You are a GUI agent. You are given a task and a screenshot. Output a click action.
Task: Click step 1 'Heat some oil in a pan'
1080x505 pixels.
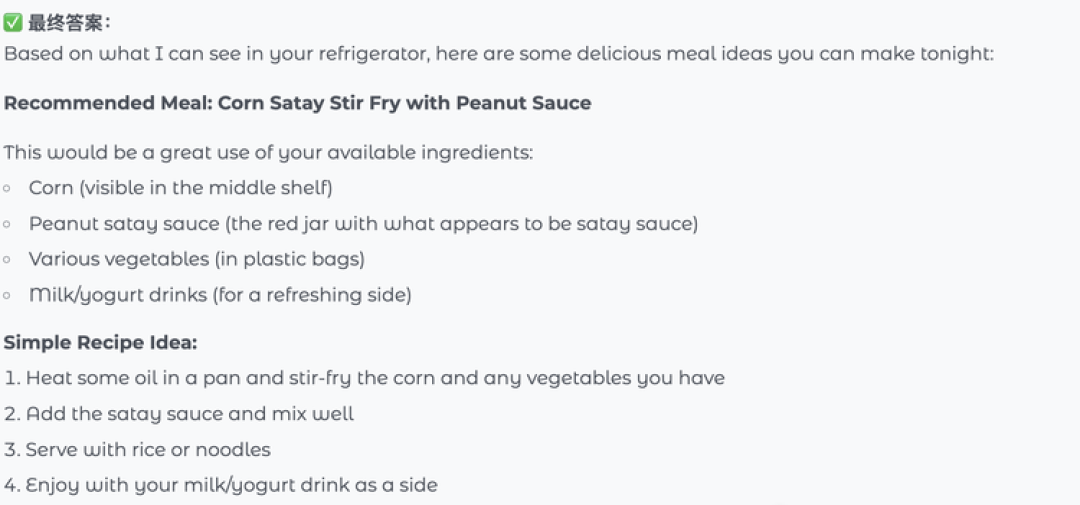pos(364,378)
